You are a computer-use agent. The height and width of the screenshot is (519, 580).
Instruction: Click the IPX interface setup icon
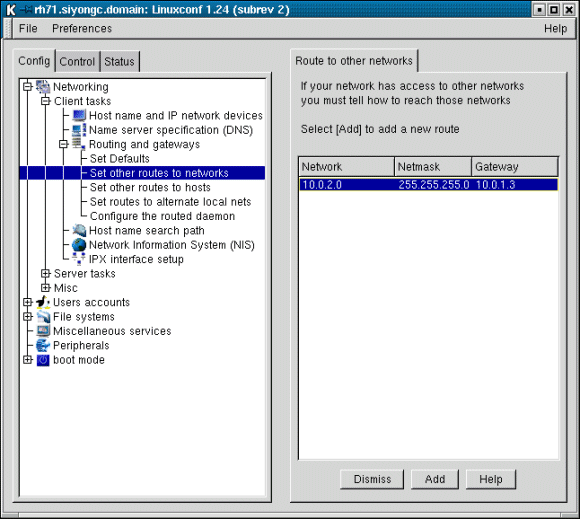click(x=78, y=259)
